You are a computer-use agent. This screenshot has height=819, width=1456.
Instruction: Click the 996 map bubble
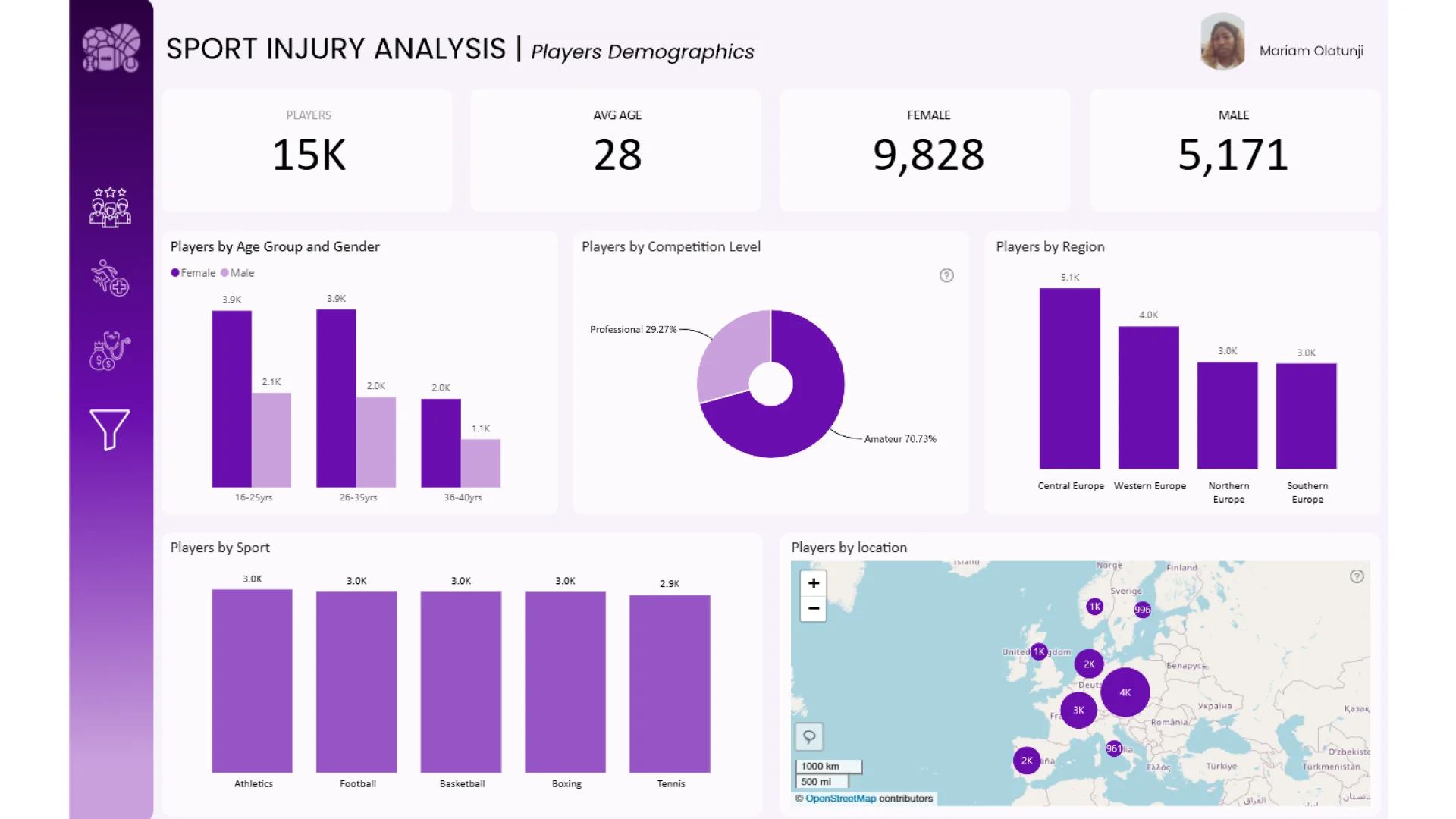pyautogui.click(x=1142, y=610)
